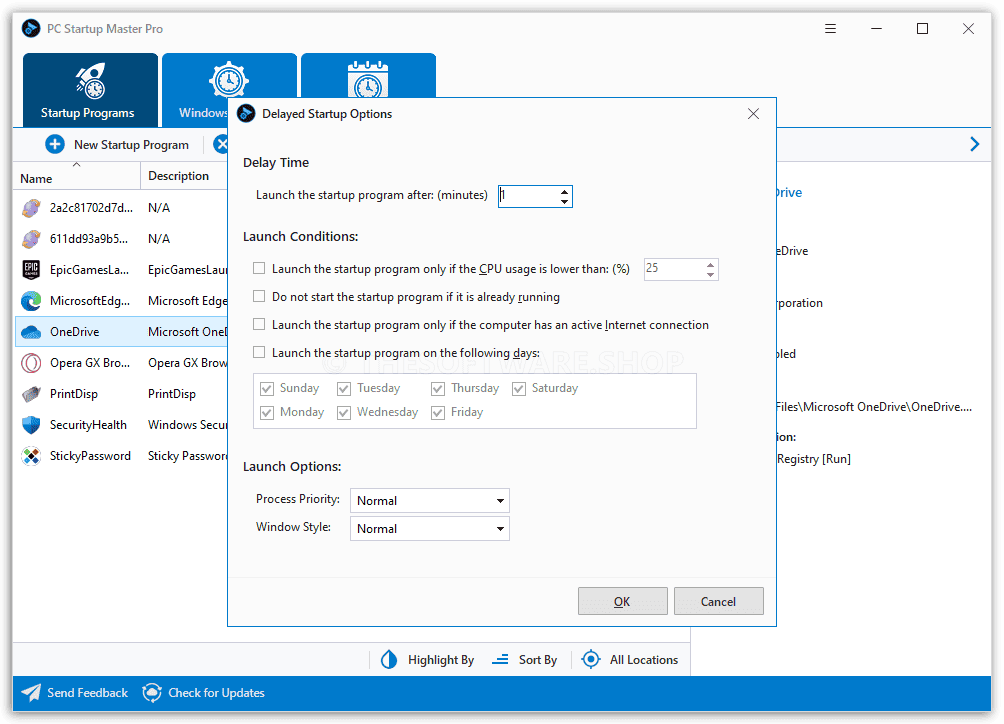Image resolution: width=1004 pixels, height=724 pixels.
Task: Open the hamburger menu in the title bar
Action: (x=830, y=29)
